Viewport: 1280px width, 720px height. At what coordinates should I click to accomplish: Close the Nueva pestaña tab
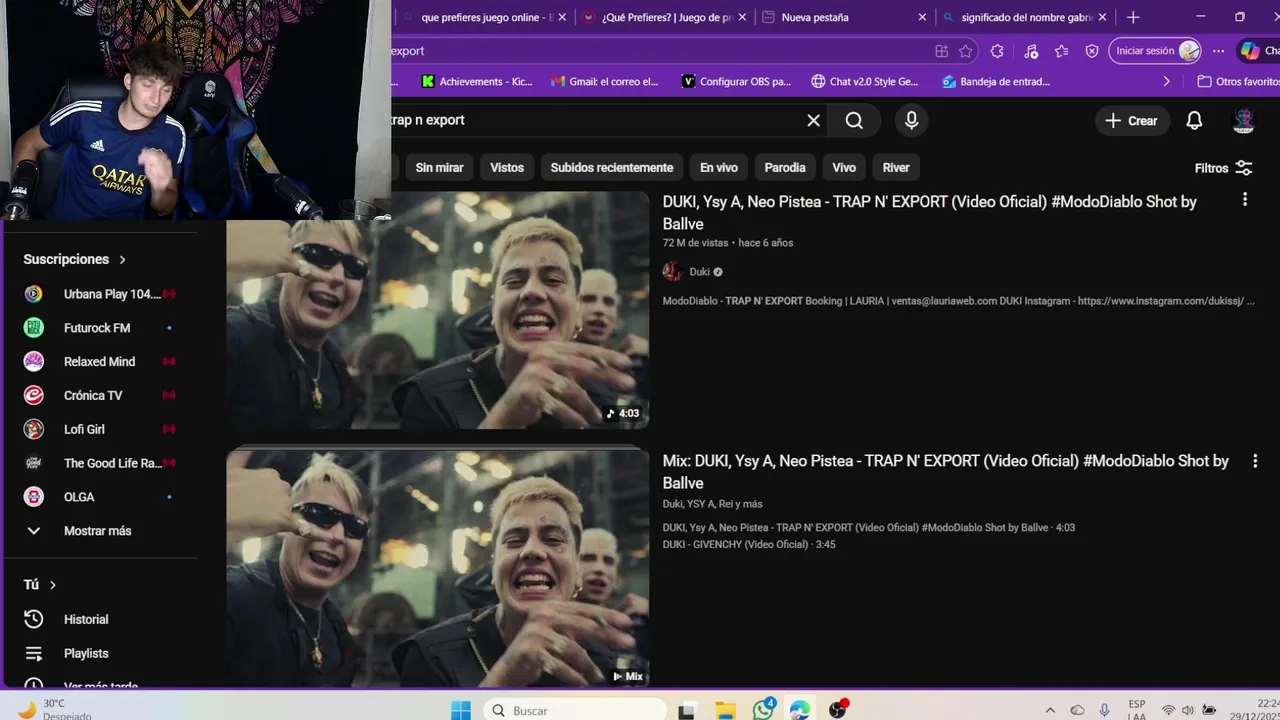coord(922,17)
